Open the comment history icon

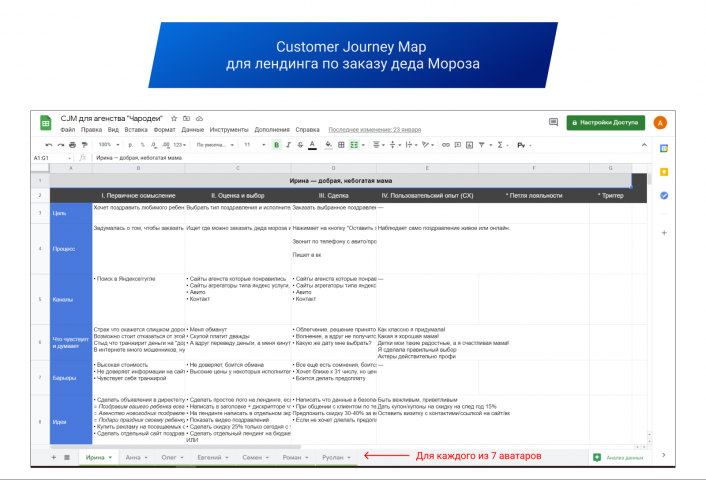point(553,122)
